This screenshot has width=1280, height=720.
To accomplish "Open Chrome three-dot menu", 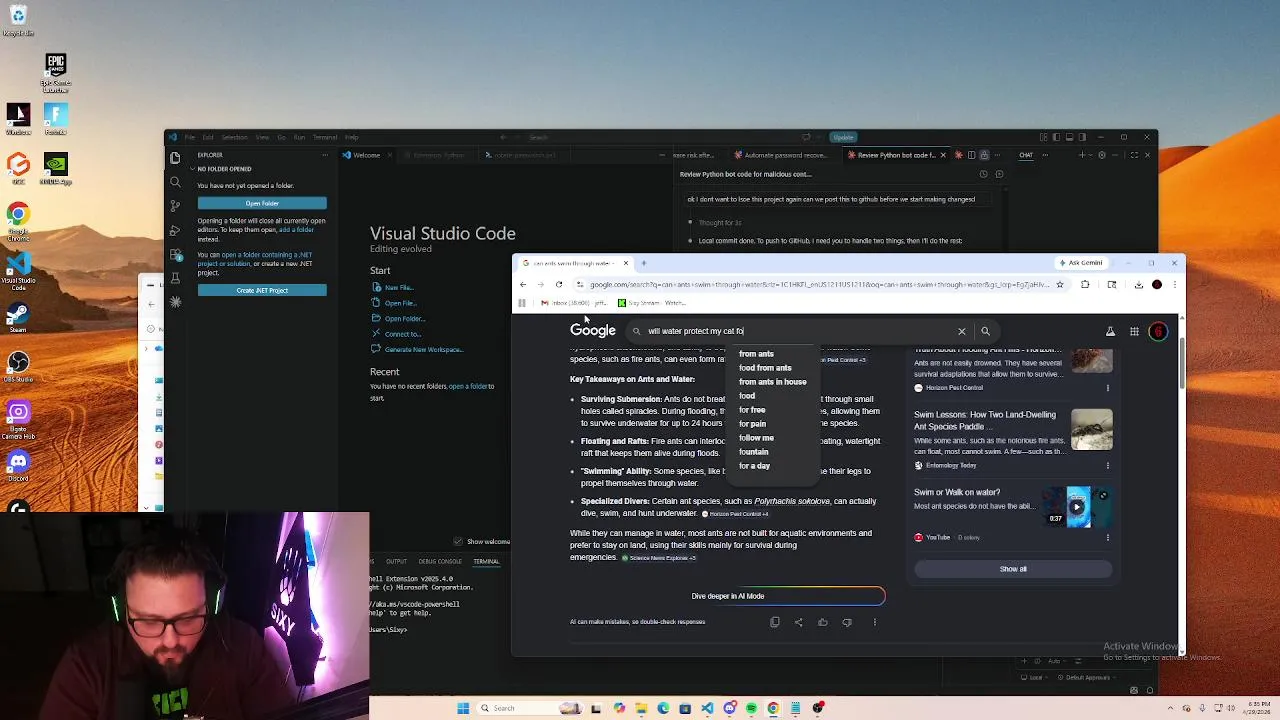I will 1174,285.
